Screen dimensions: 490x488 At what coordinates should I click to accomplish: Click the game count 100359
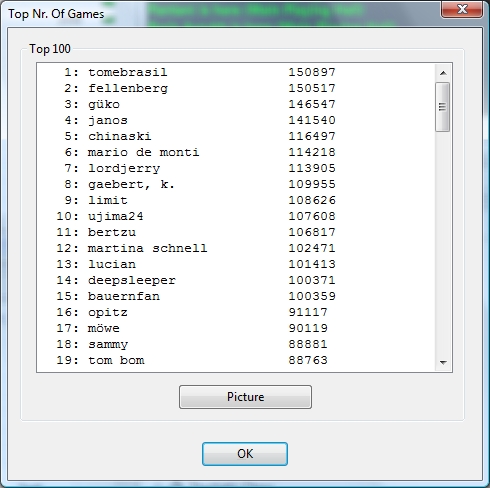click(x=312, y=296)
